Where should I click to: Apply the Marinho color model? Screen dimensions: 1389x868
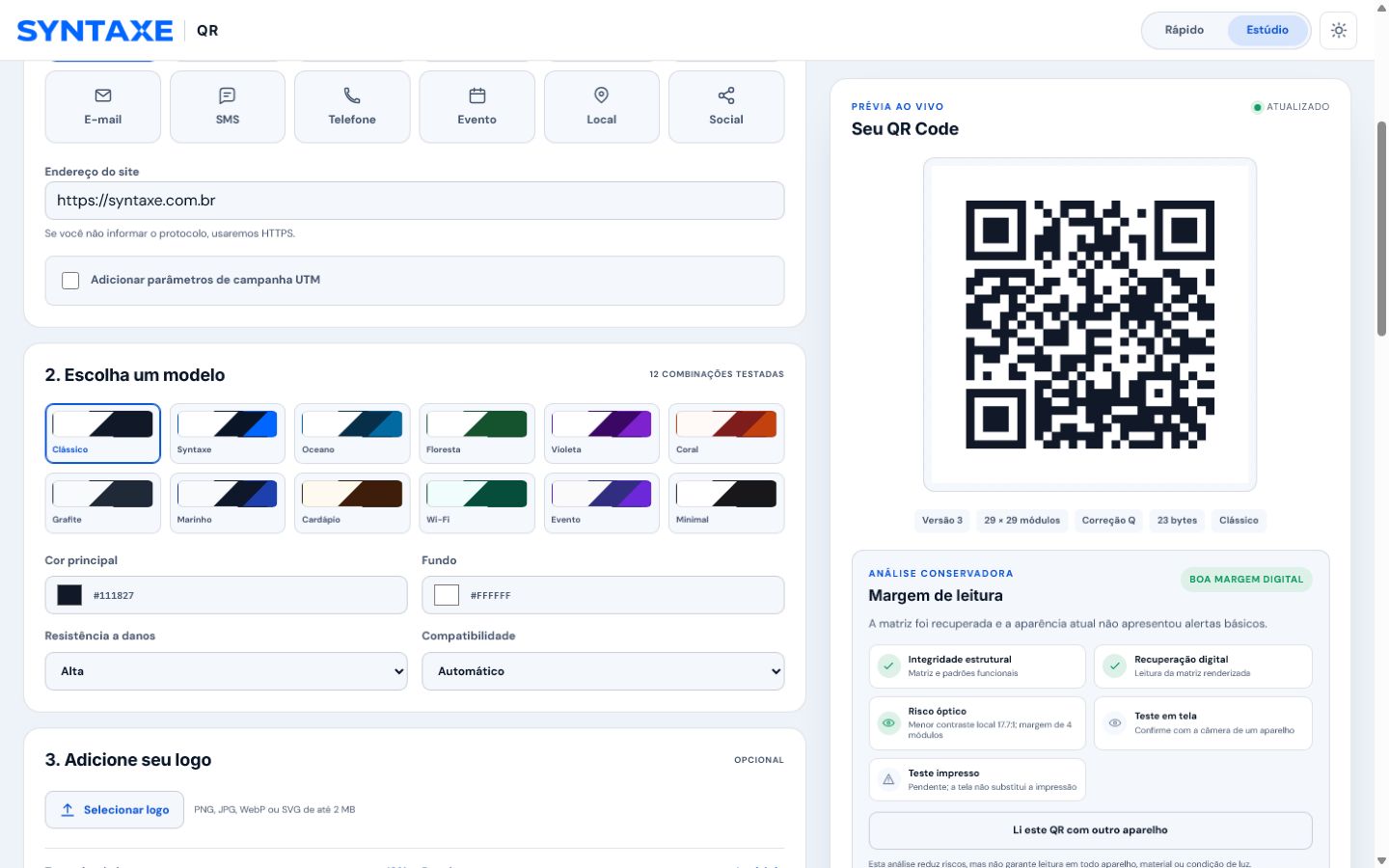(x=228, y=503)
